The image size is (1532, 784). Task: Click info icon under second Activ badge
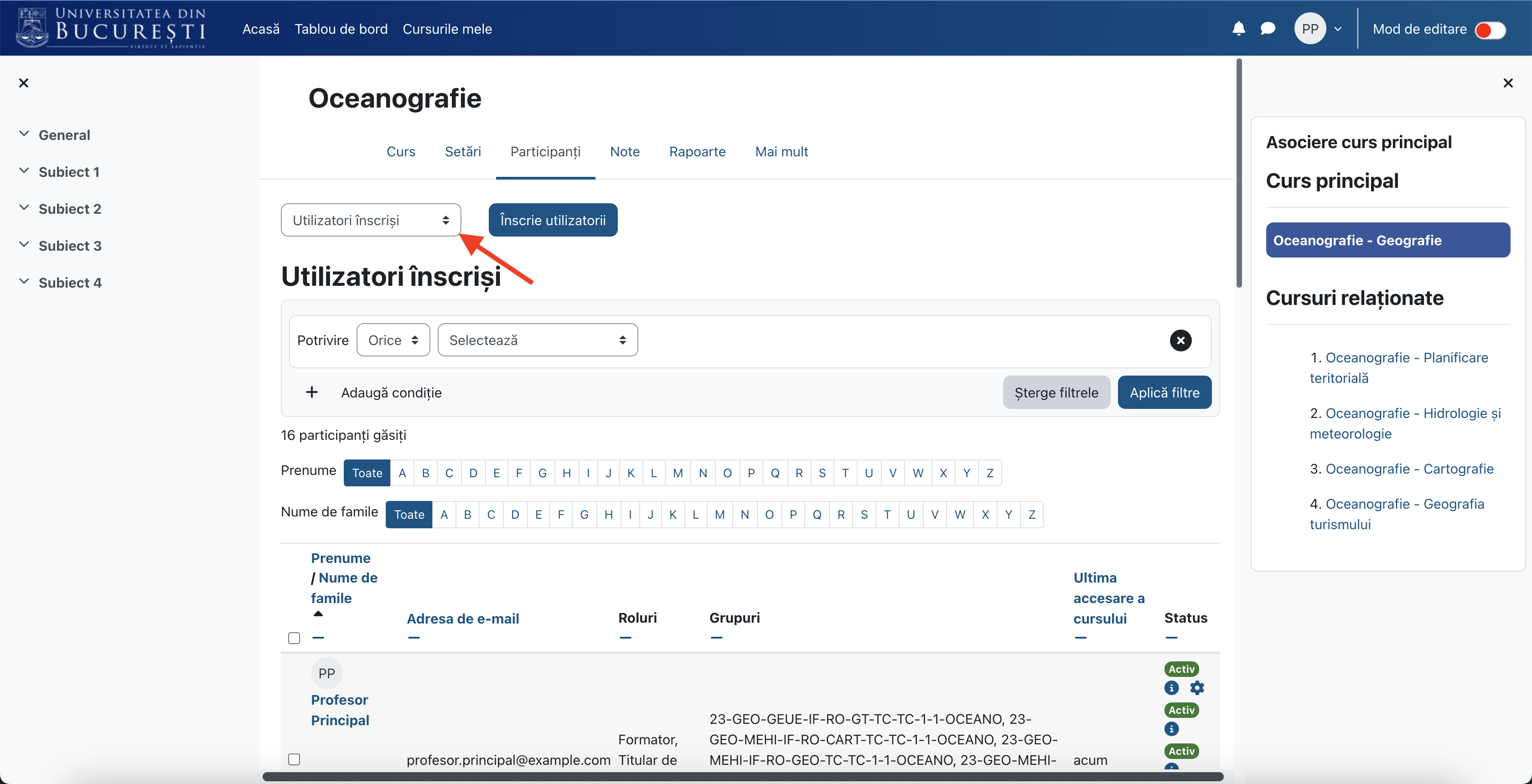(1172, 729)
